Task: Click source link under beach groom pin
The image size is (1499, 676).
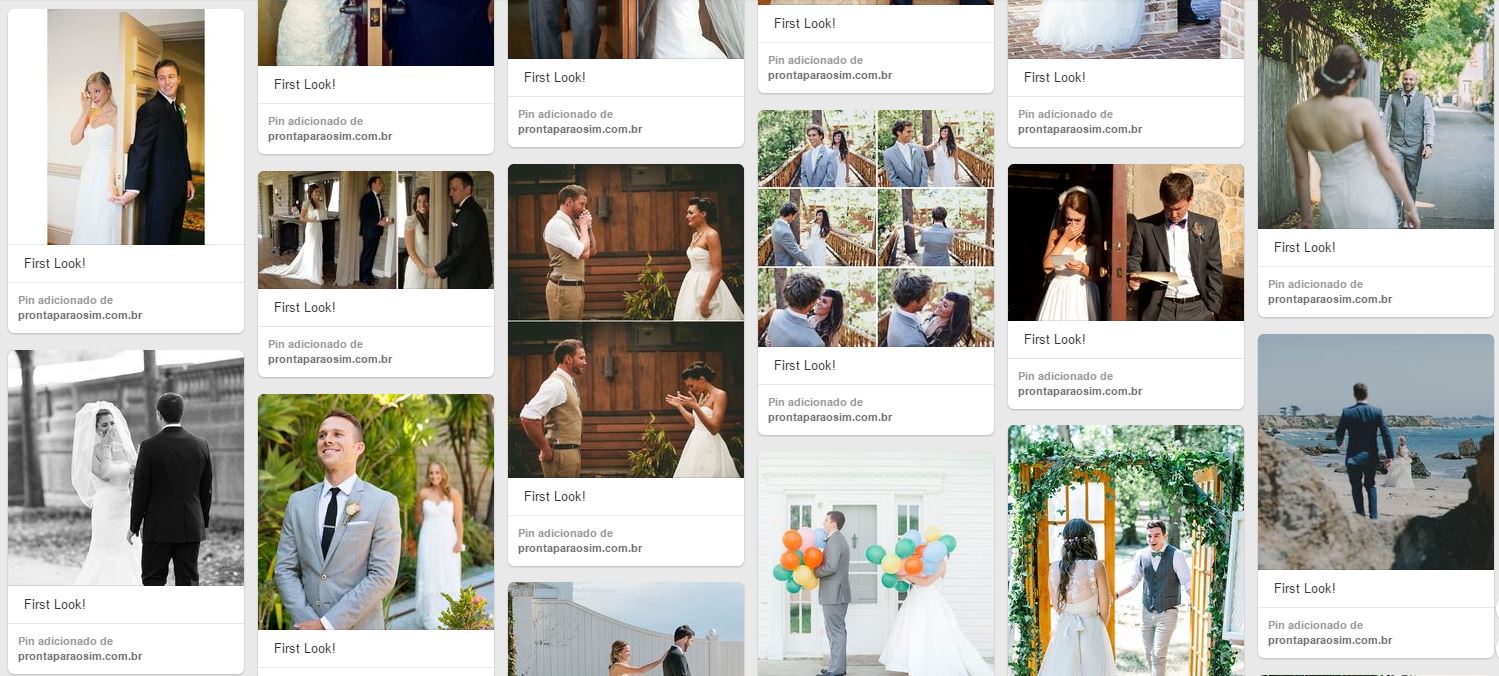Action: click(1330, 640)
